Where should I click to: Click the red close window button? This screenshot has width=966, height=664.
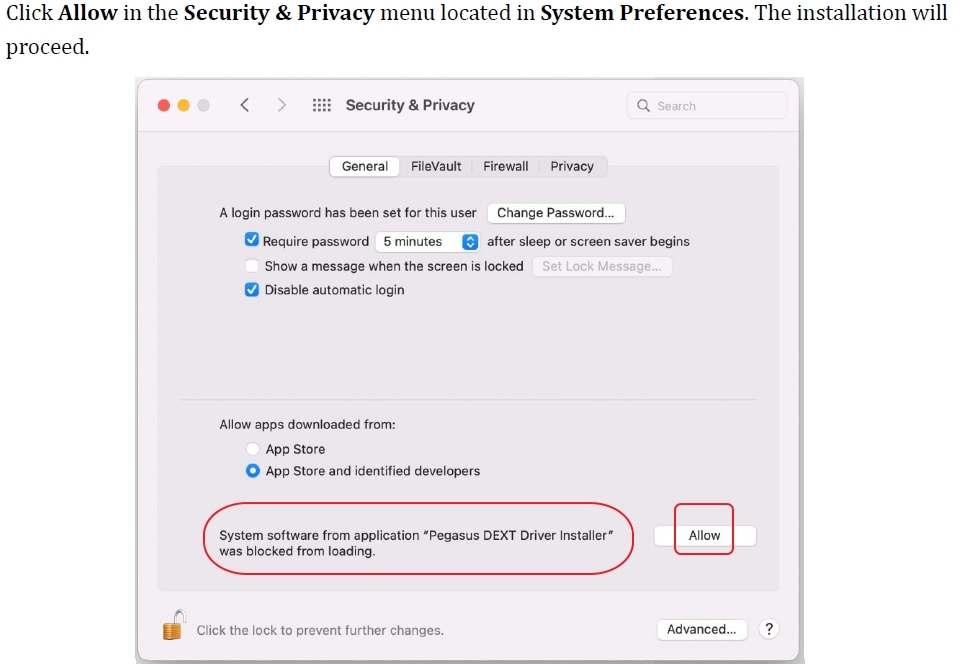point(164,105)
